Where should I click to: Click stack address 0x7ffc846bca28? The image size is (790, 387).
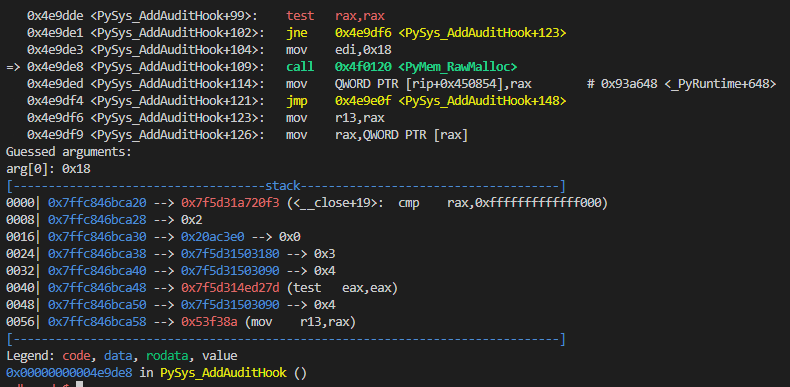coord(97,220)
